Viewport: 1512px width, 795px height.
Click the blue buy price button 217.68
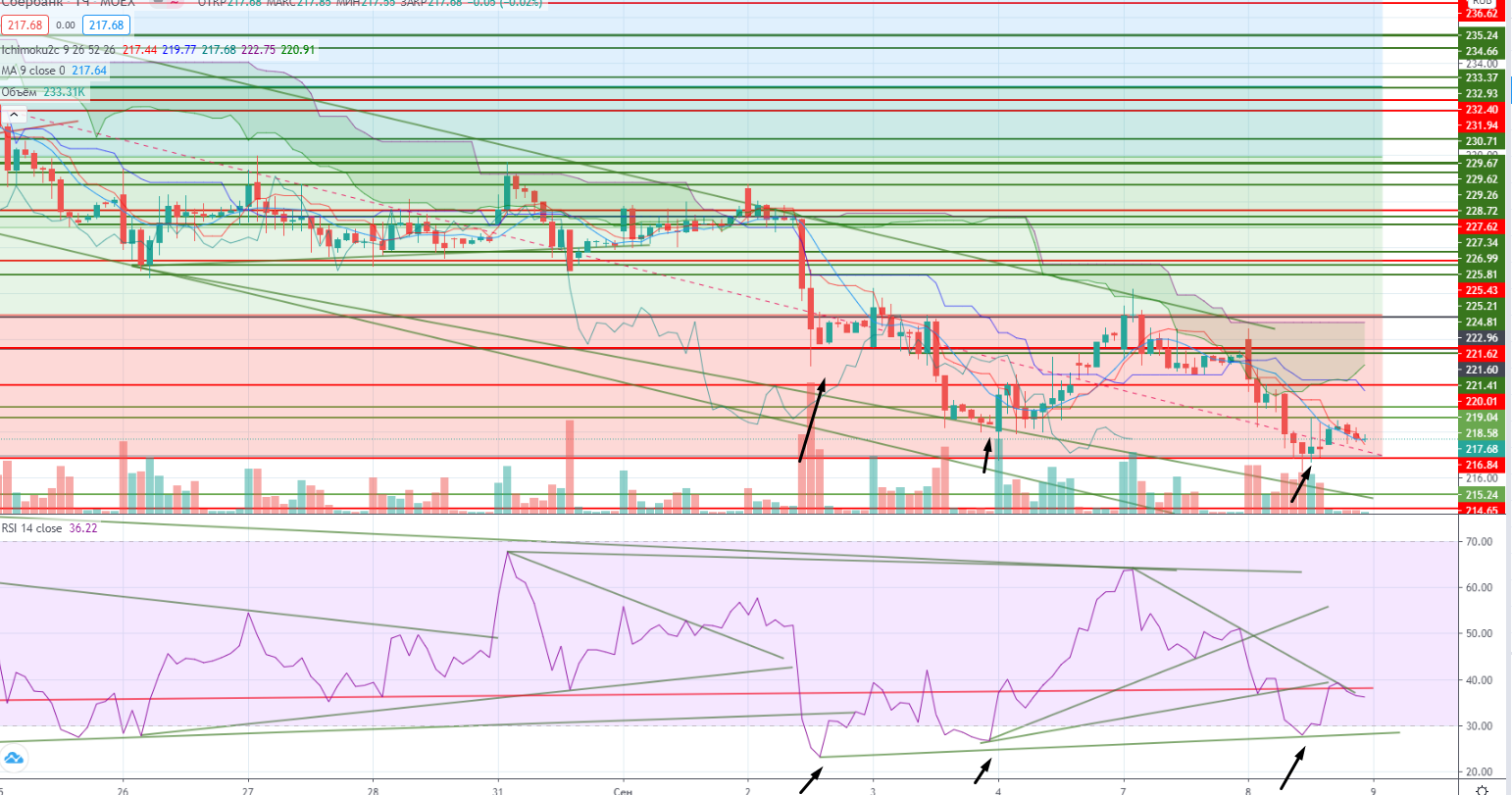coord(104,25)
